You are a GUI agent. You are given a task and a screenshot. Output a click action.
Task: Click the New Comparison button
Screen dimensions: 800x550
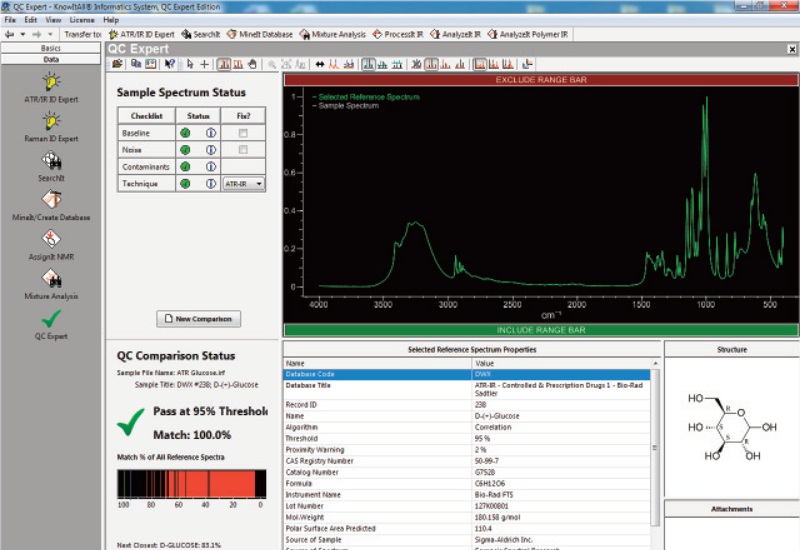click(x=198, y=319)
